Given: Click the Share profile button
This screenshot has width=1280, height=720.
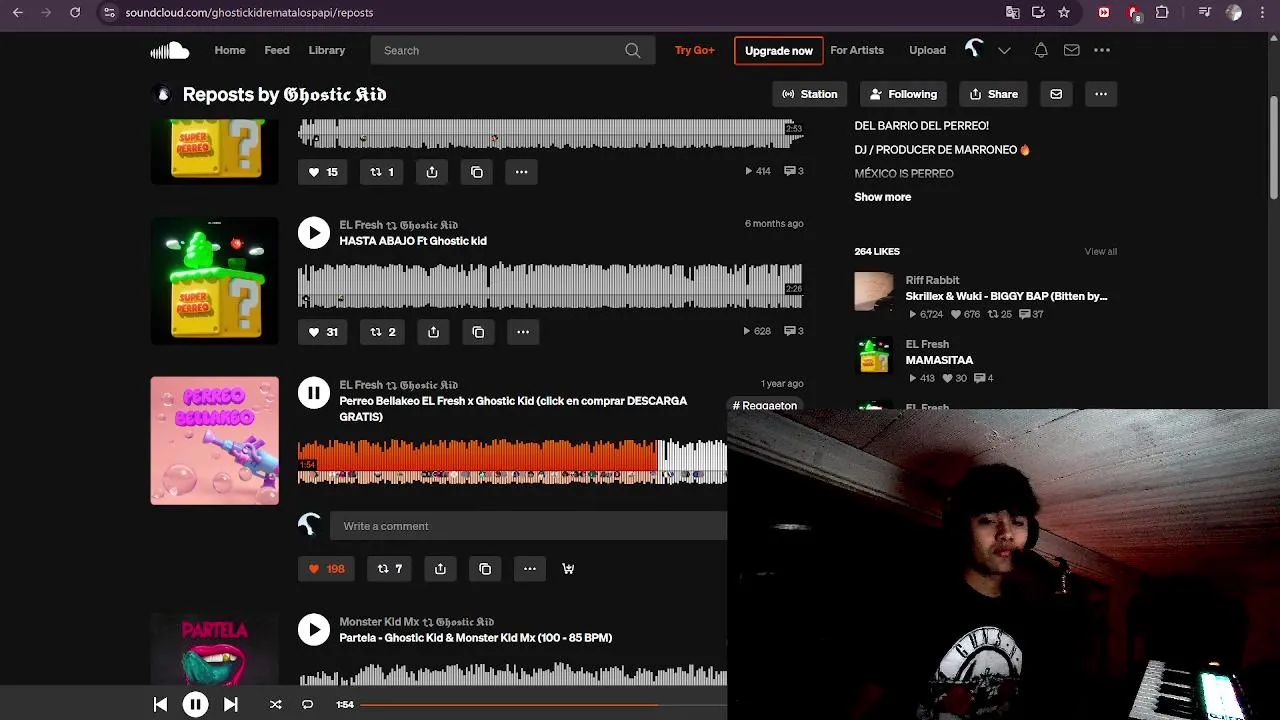Looking at the screenshot, I should [x=994, y=94].
